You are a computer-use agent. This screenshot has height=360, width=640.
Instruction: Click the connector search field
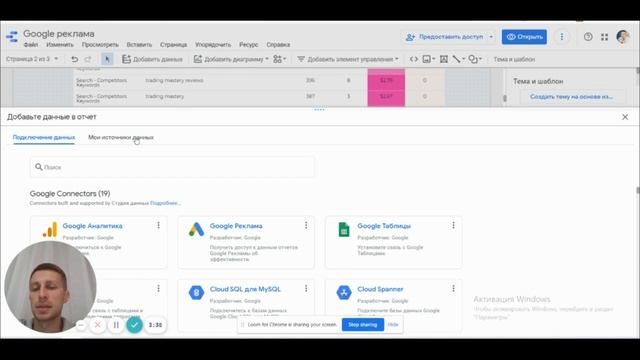tap(172, 167)
